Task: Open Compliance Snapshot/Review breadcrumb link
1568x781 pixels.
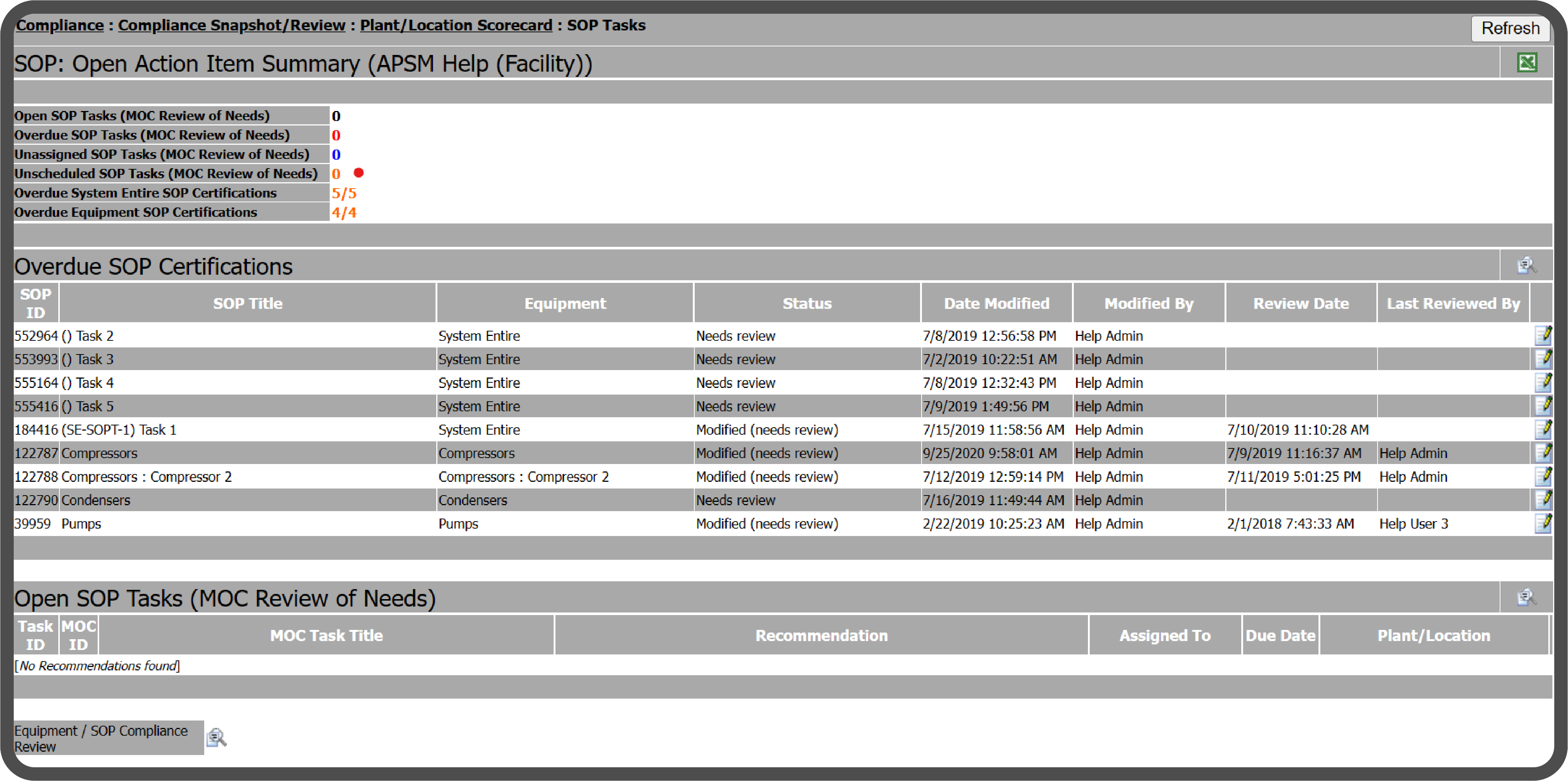Action: (x=231, y=25)
